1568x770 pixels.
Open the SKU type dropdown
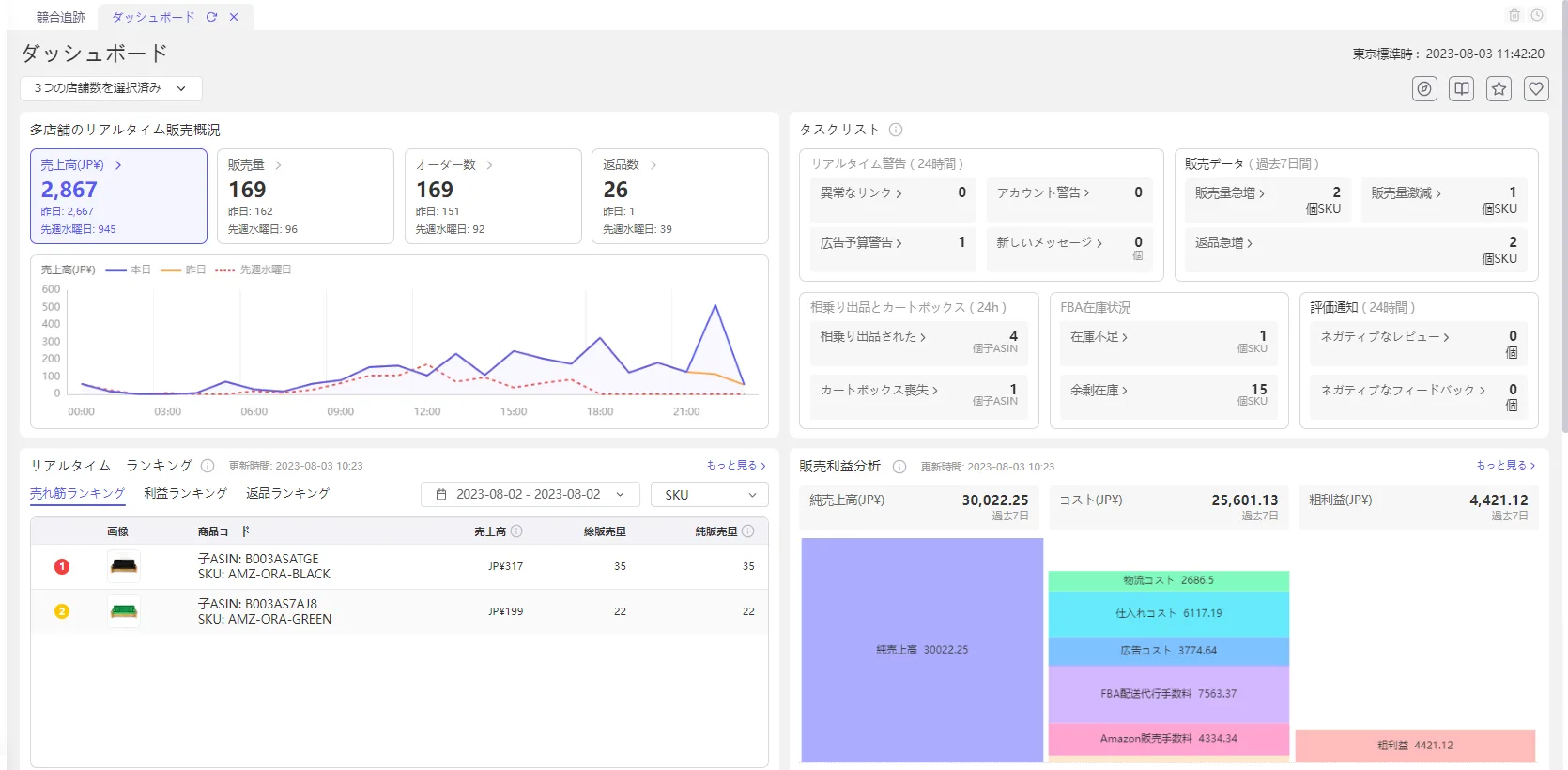coord(711,495)
